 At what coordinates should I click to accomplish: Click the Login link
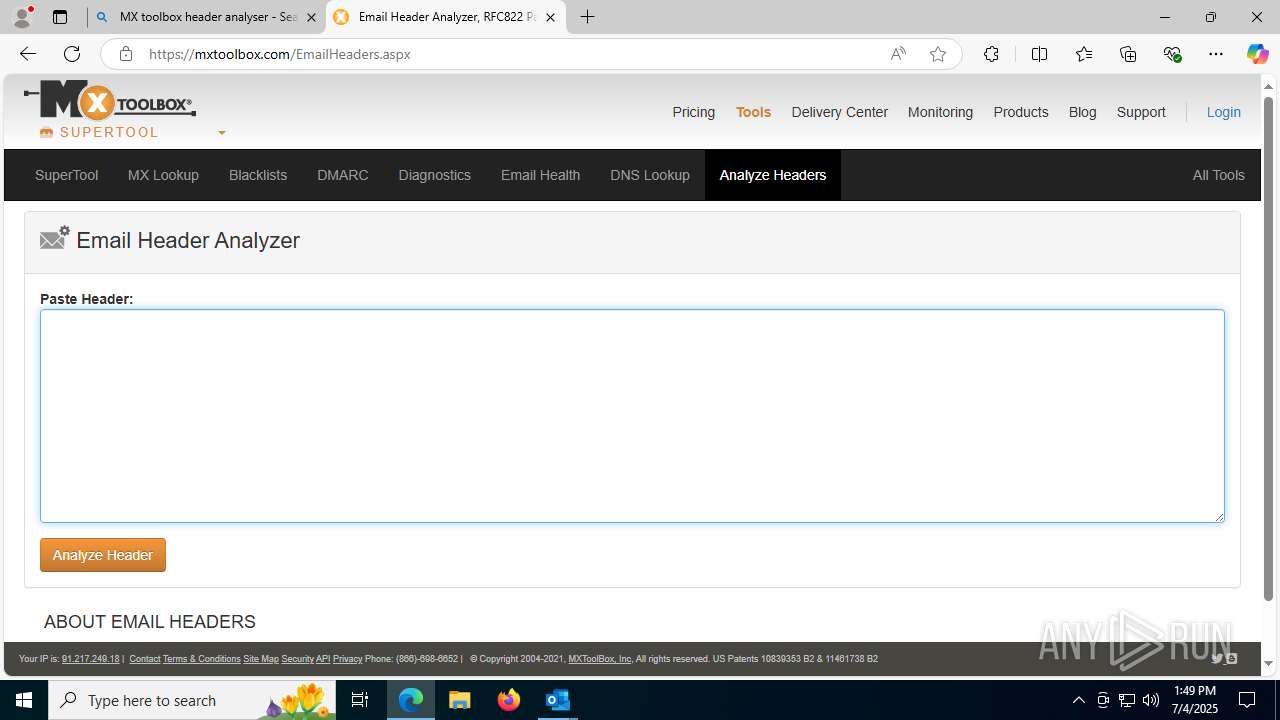point(1223,112)
